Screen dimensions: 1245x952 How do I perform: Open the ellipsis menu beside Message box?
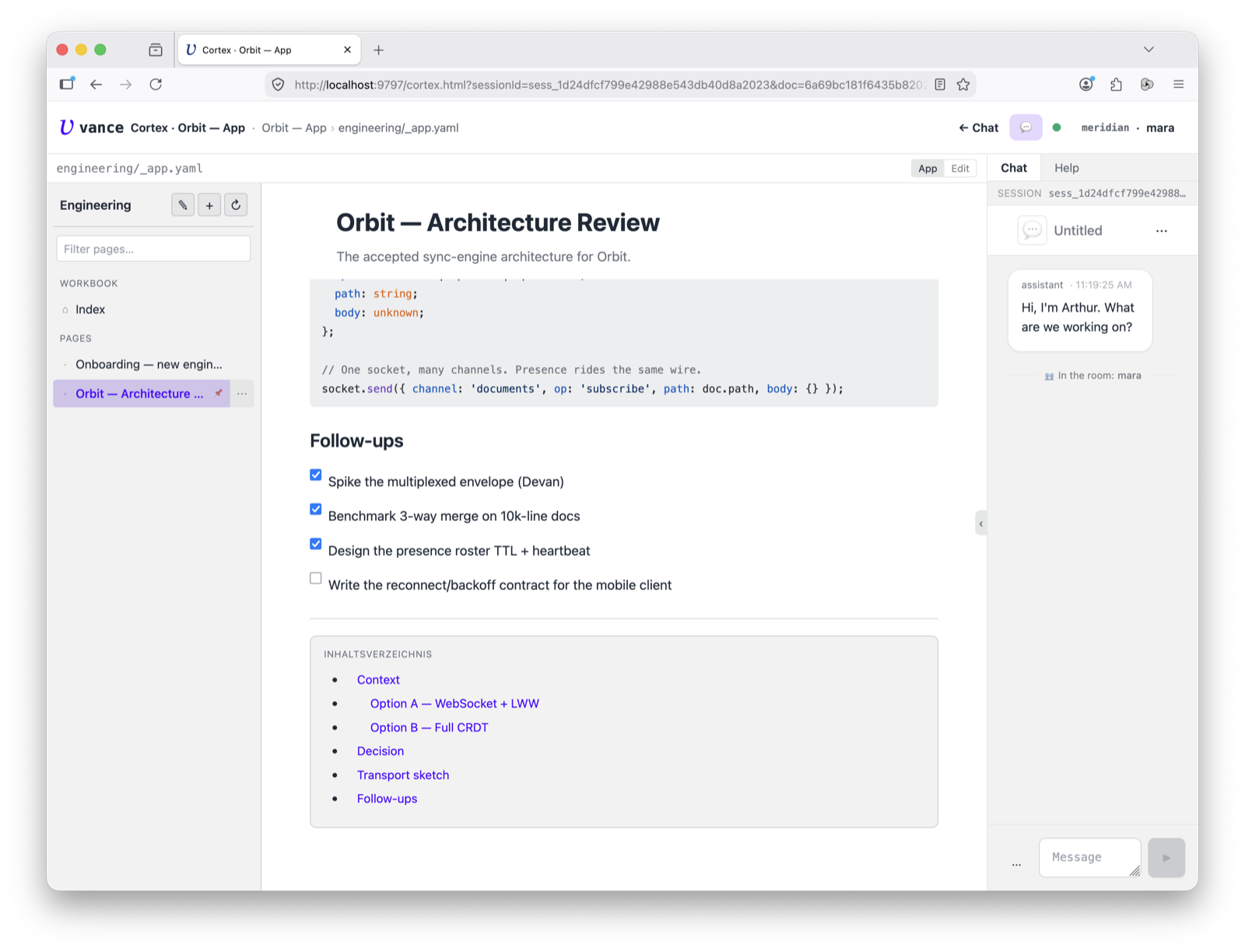1016,863
